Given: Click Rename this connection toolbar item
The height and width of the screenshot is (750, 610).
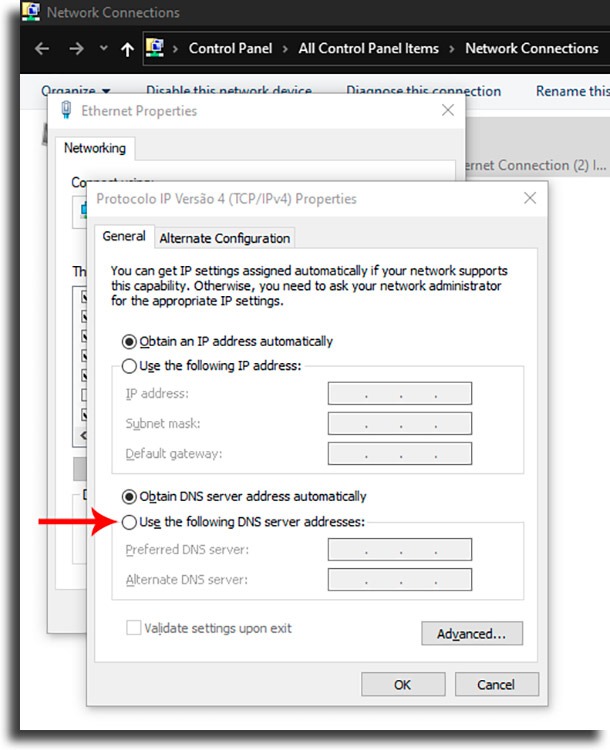Looking at the screenshot, I should [x=573, y=91].
